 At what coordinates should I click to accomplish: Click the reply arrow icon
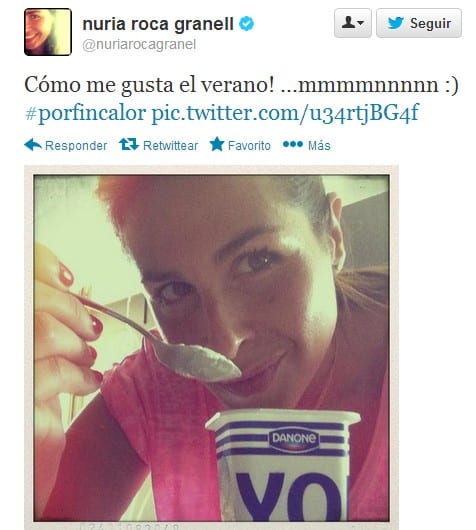33,145
